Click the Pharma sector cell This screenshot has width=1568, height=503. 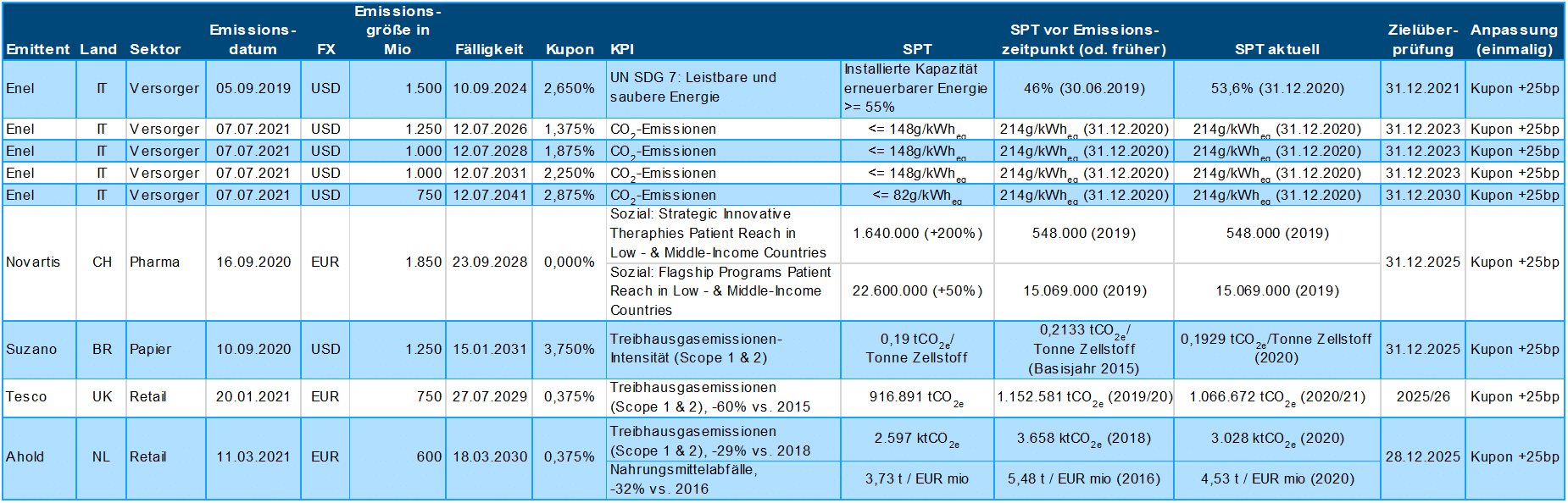(x=154, y=263)
